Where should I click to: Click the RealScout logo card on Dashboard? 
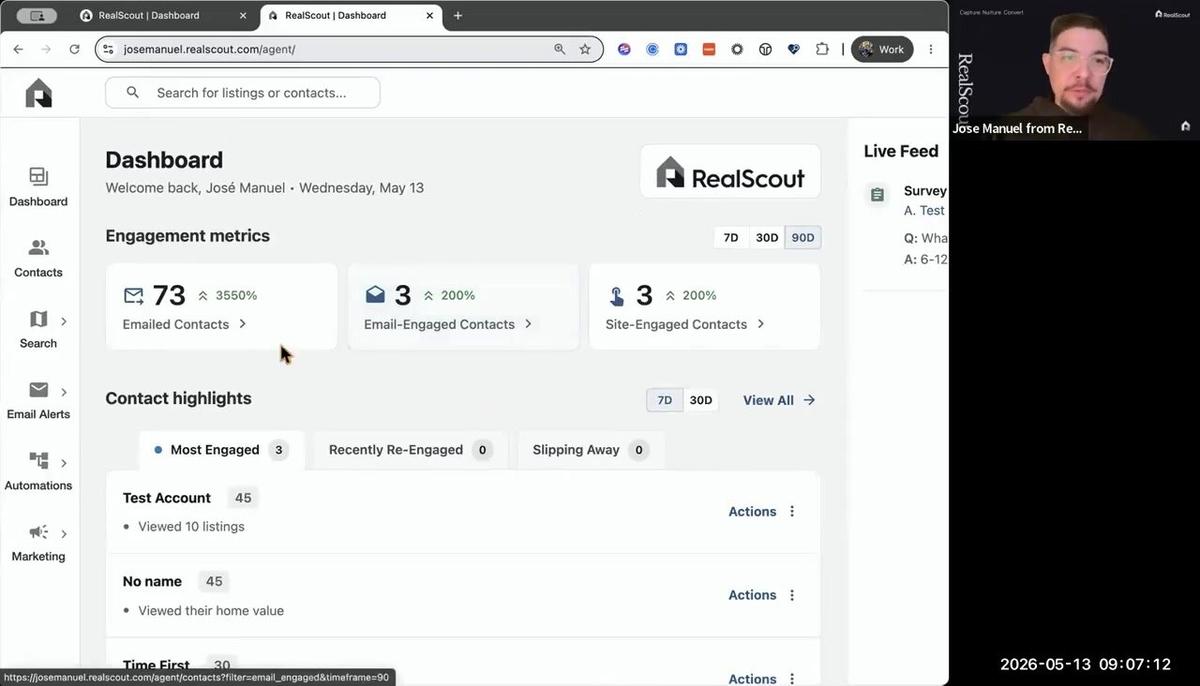tap(730, 171)
